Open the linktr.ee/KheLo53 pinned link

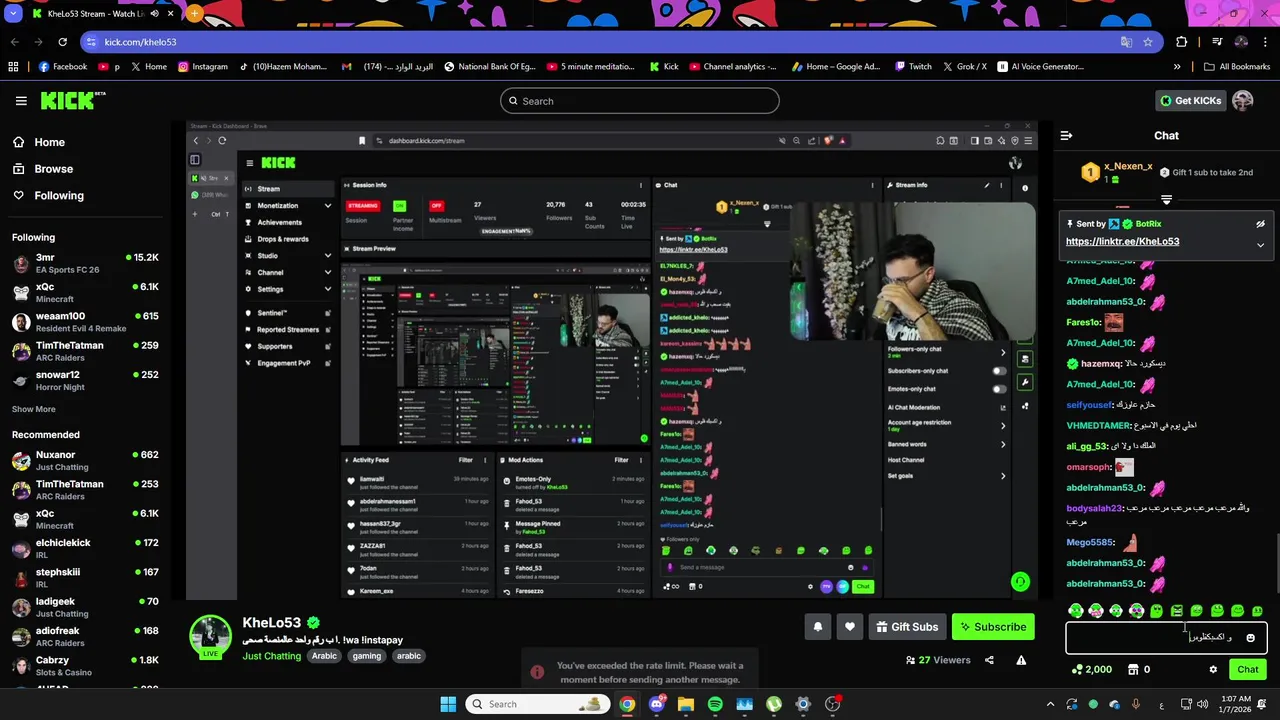pos(1122,241)
